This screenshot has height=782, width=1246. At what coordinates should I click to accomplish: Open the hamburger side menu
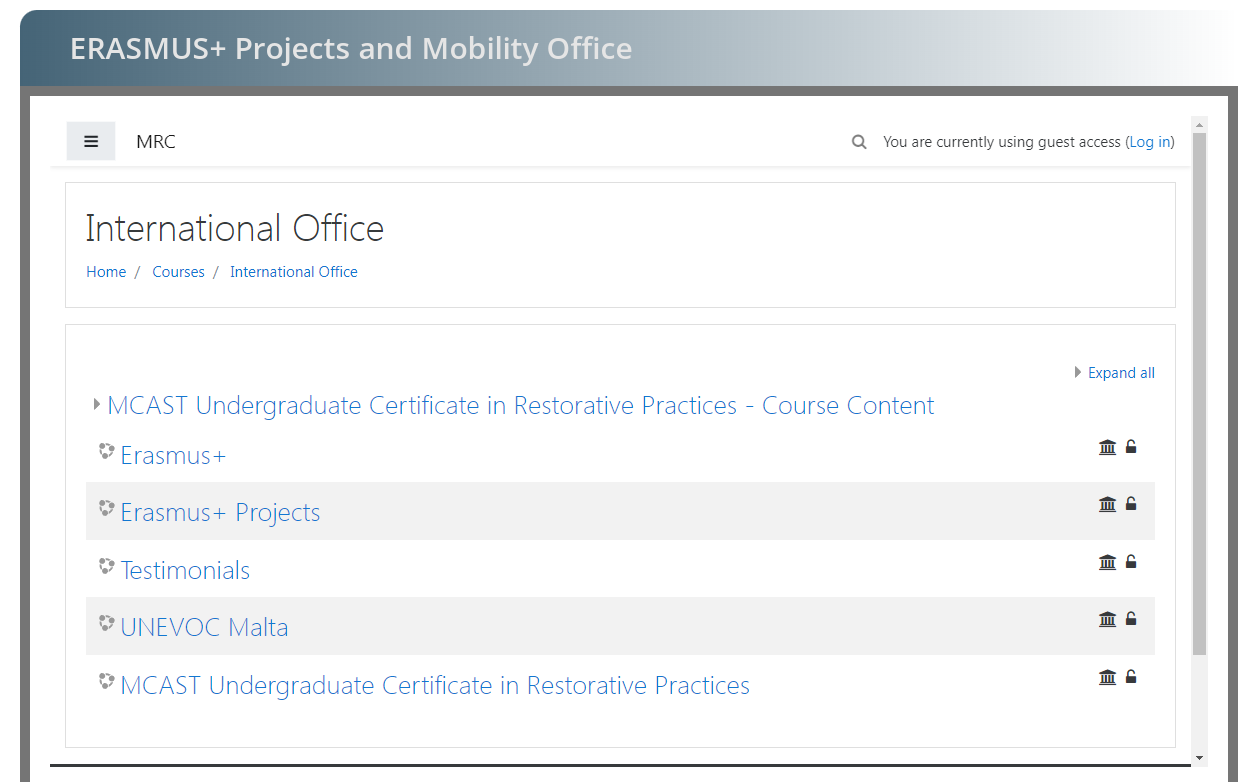point(91,142)
